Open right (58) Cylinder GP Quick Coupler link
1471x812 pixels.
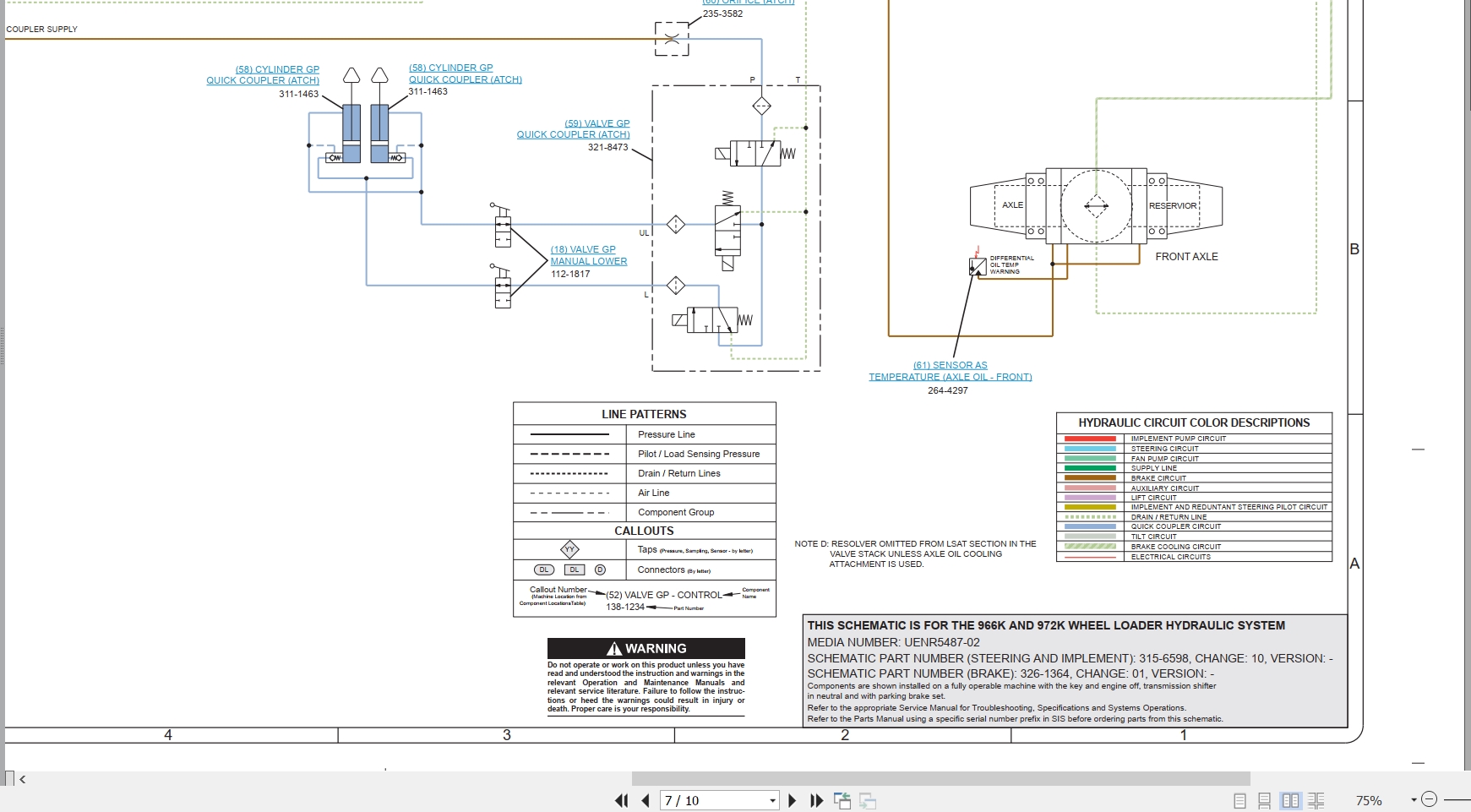465,74
